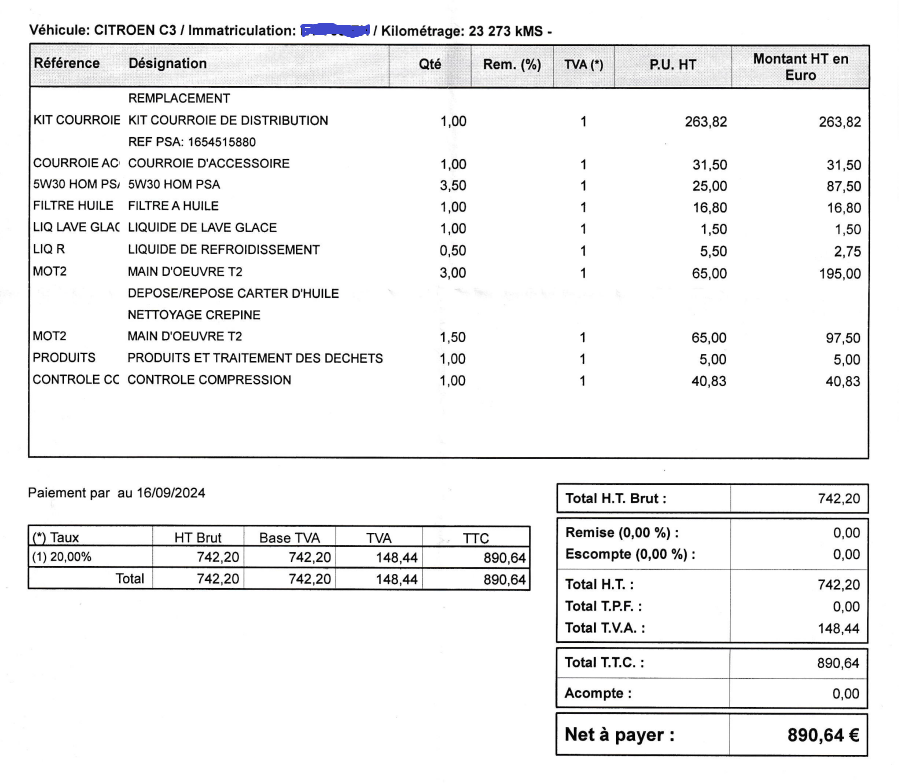
Task: Click the Rem. (%) column header
Action: 512,64
